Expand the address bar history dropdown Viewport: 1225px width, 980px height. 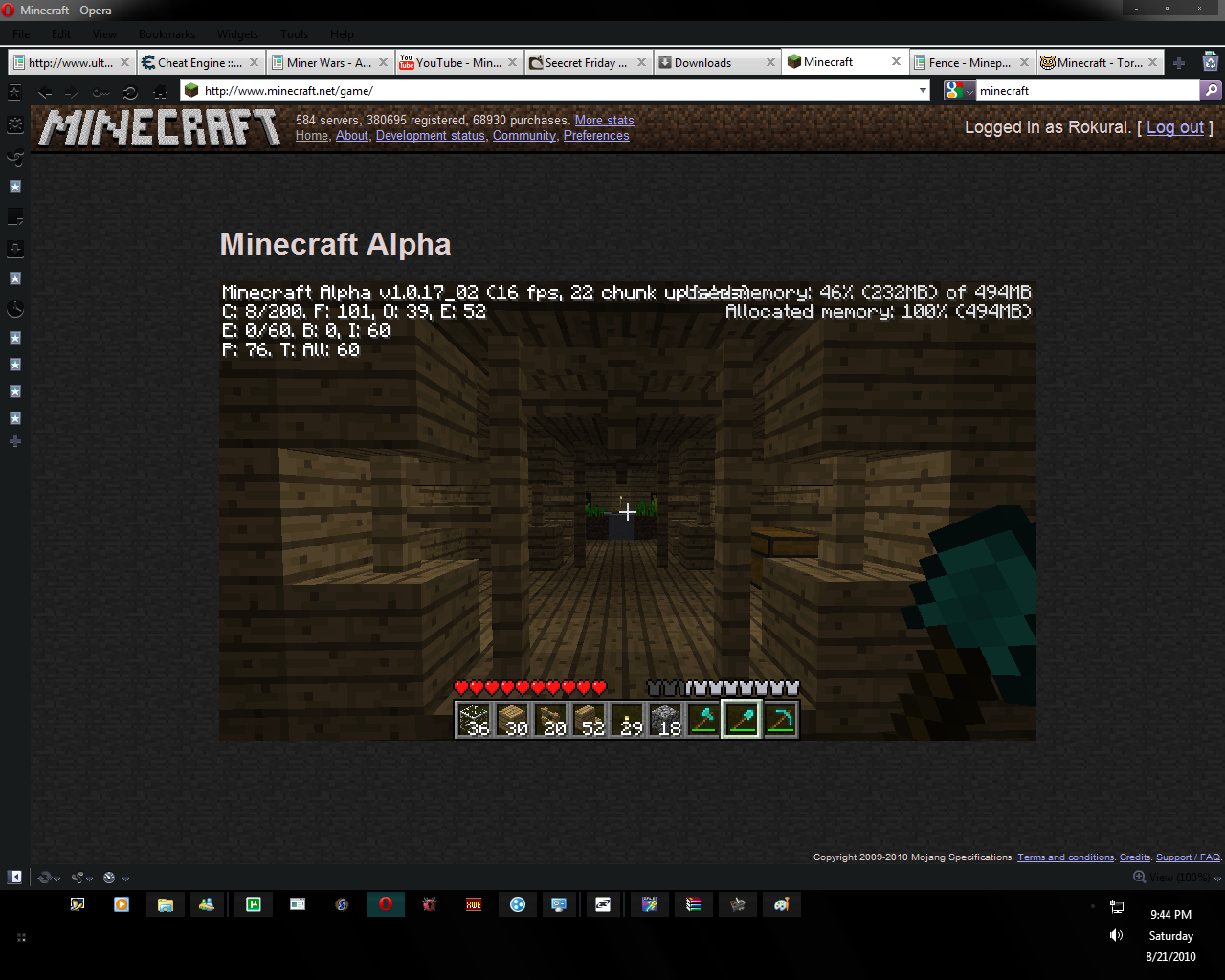click(923, 91)
